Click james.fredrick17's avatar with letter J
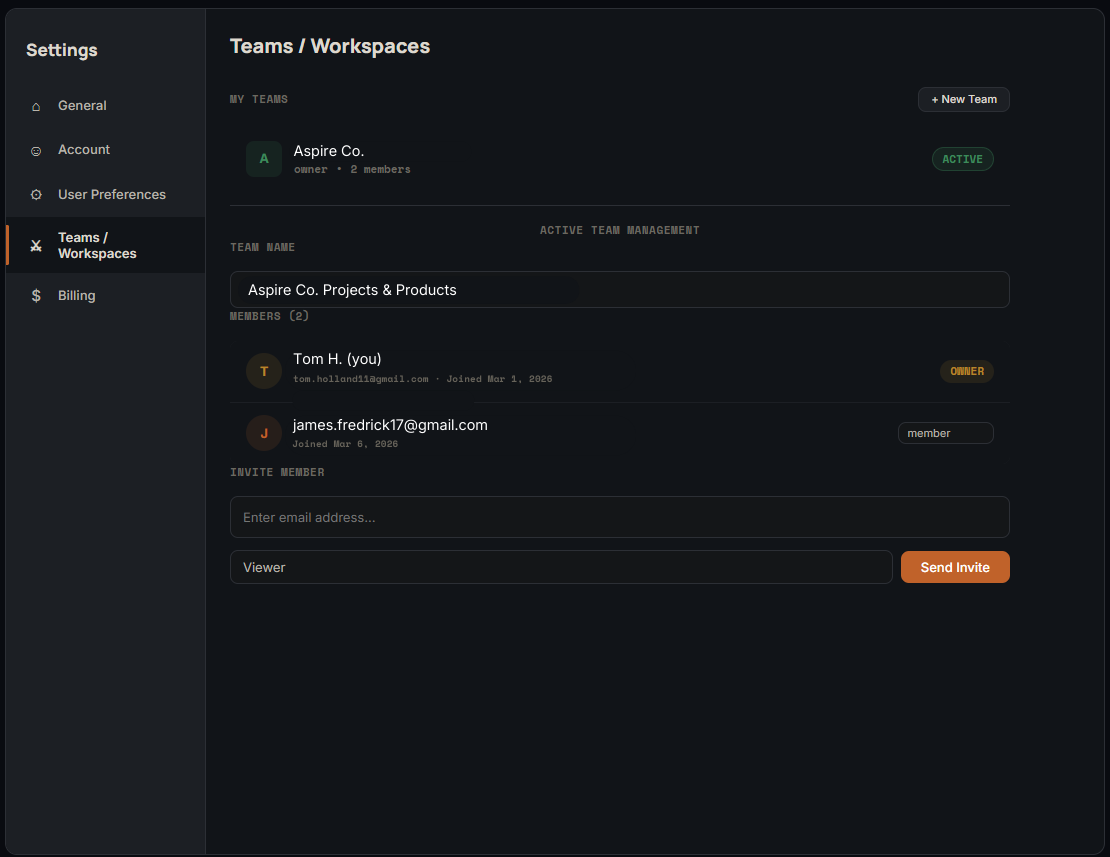The image size is (1110, 857). (263, 432)
